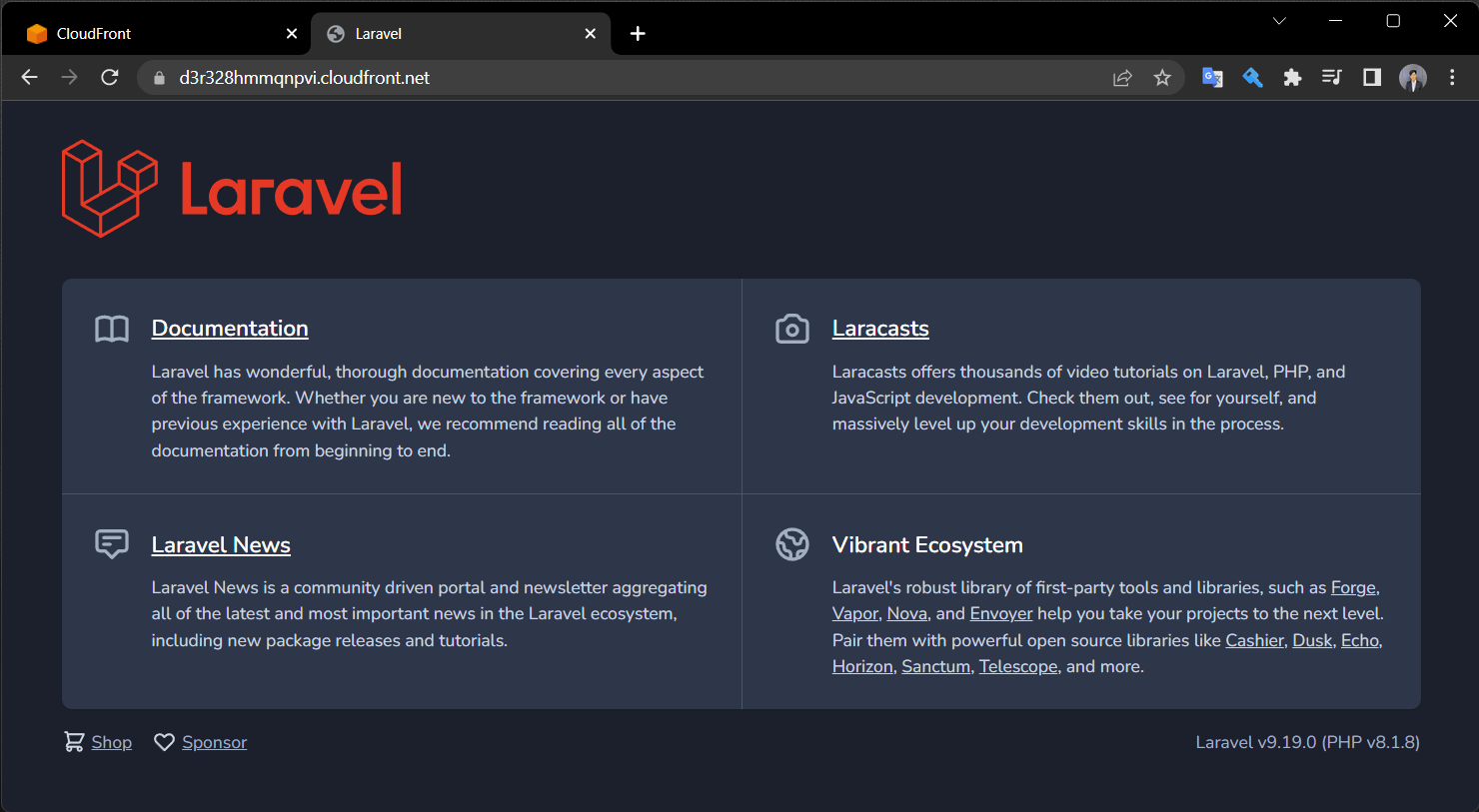Click the browser forward arrow
The width and height of the screenshot is (1479, 812).
point(69,78)
